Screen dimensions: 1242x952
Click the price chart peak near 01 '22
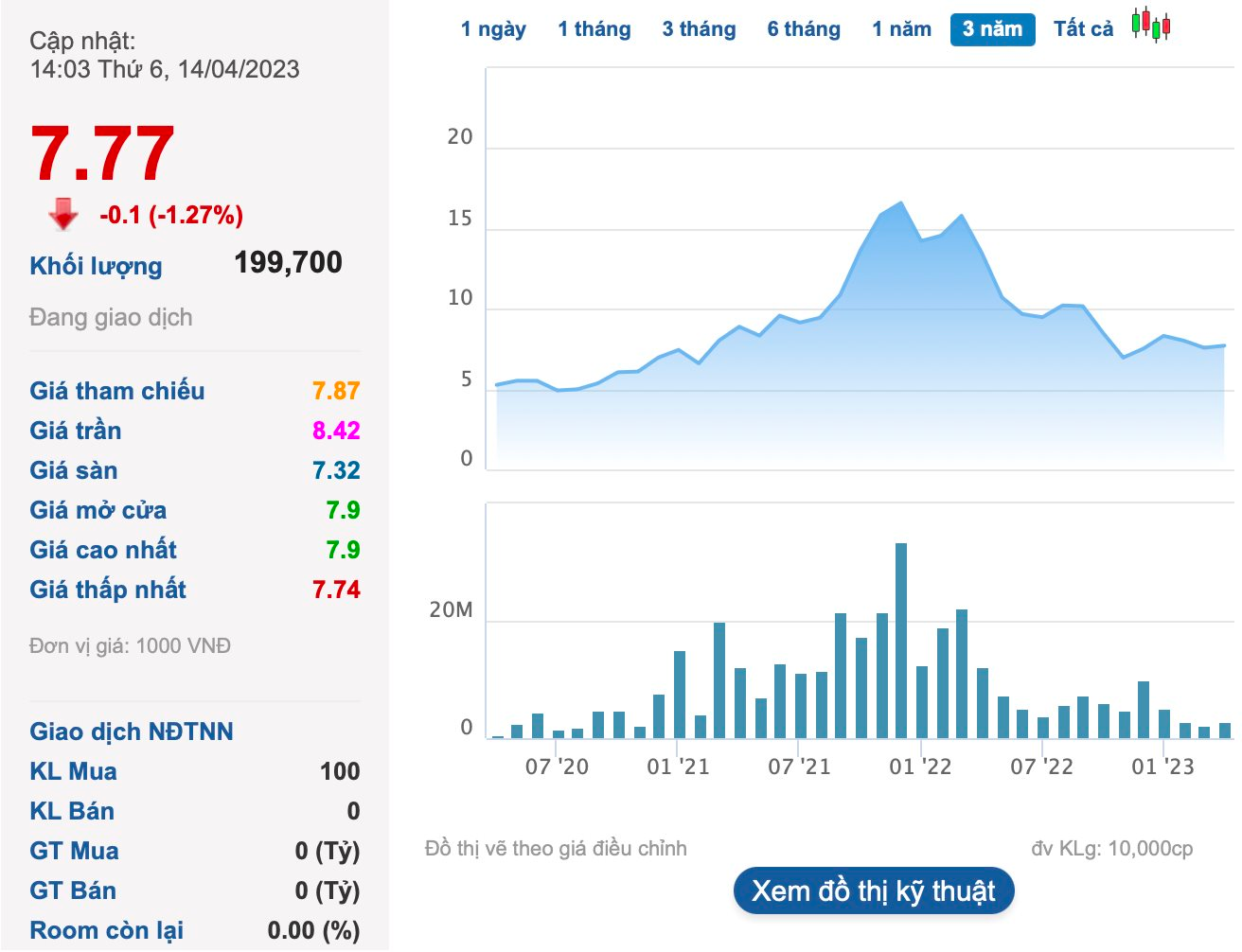coord(900,203)
